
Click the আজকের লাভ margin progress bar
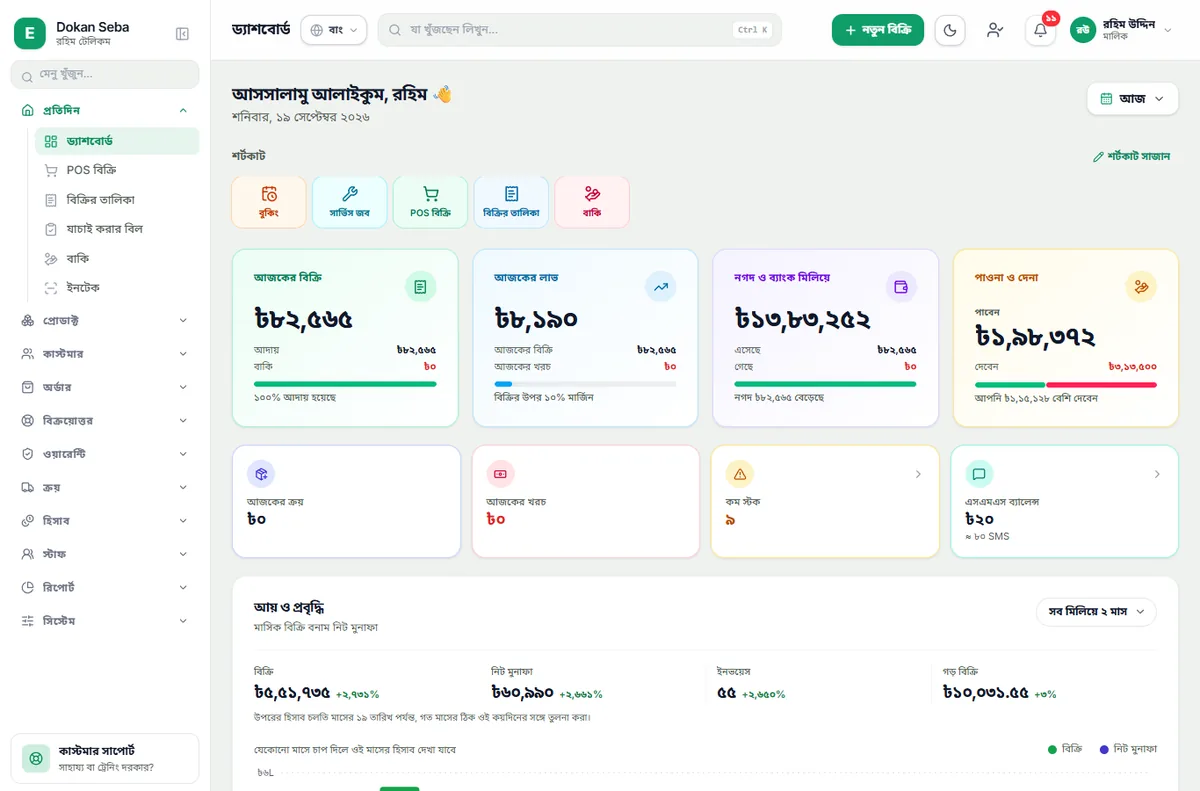585,384
